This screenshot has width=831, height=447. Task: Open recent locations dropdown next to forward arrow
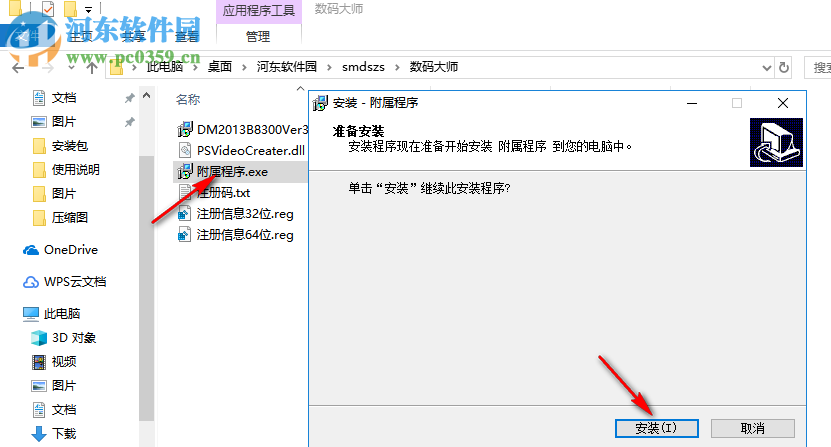pyautogui.click(x=72, y=67)
